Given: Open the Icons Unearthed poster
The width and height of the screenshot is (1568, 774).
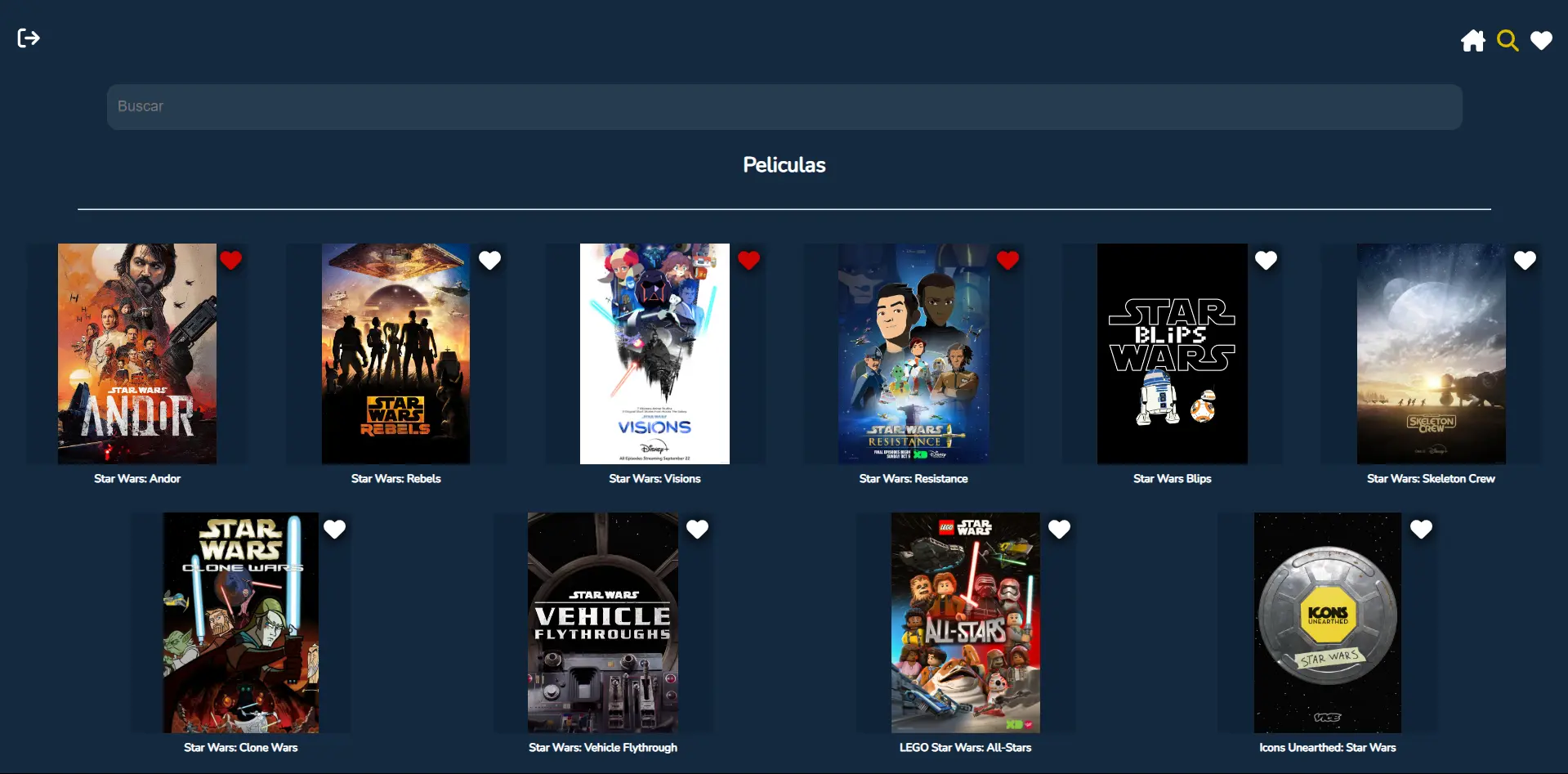Looking at the screenshot, I should 1328,623.
